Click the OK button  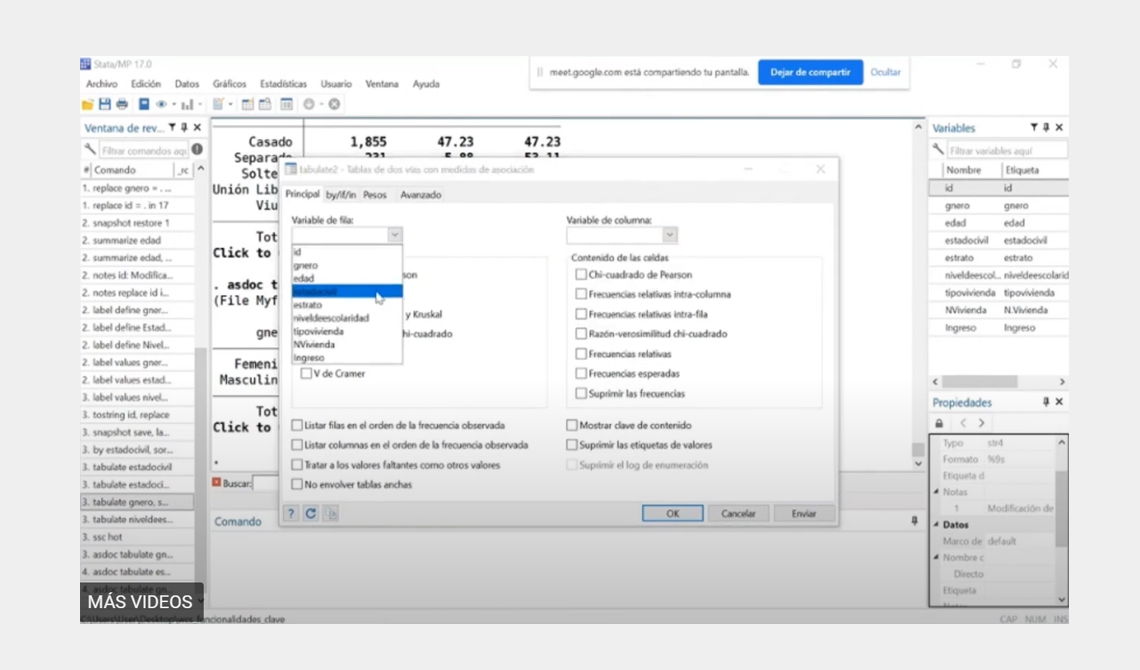tap(673, 513)
